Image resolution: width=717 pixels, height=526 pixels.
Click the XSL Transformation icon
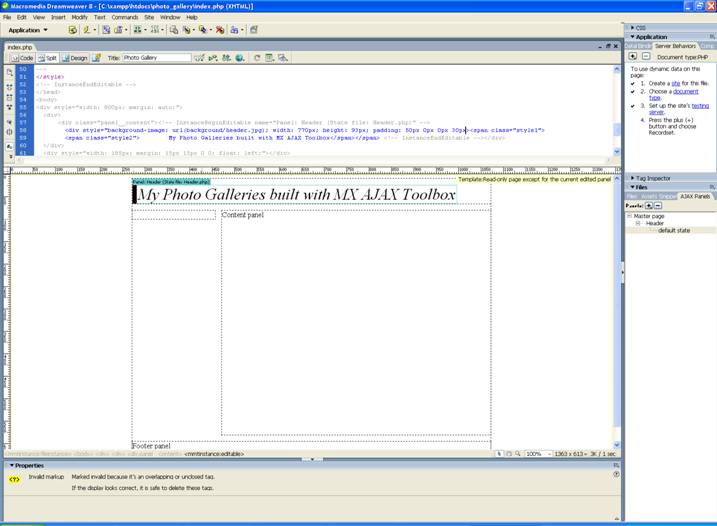(x=254, y=30)
